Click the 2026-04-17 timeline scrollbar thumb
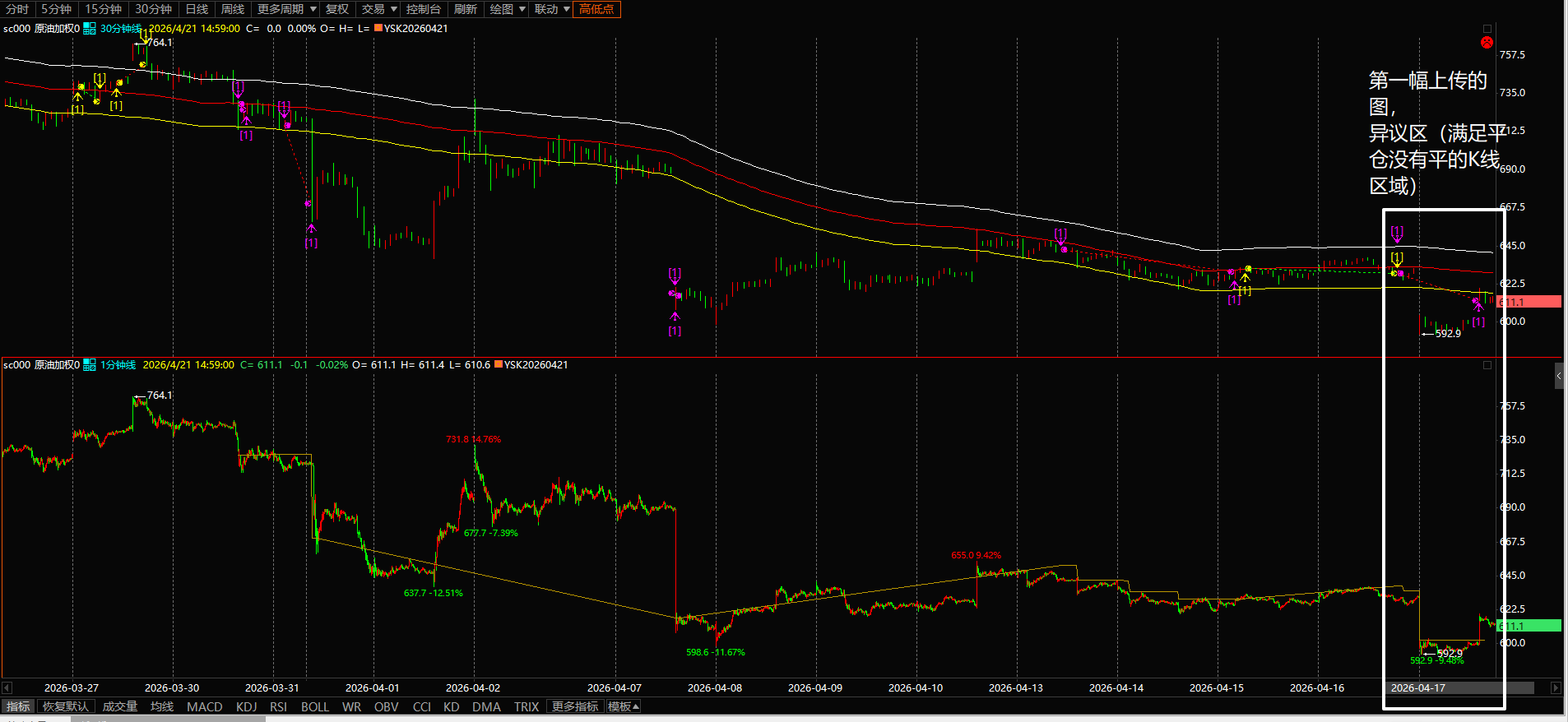This screenshot has height=722, width=1568. coord(1459,688)
